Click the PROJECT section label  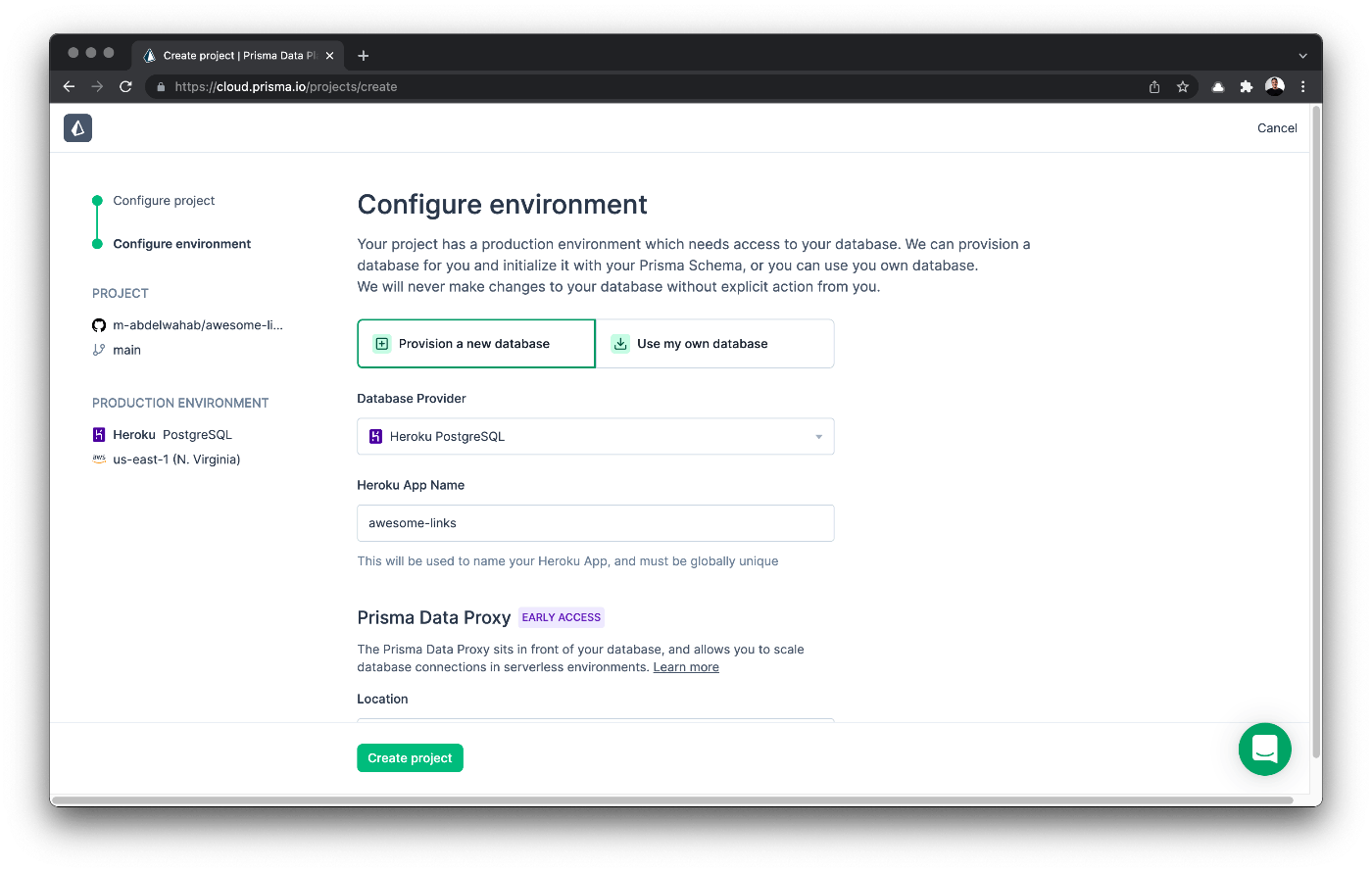[121, 293]
